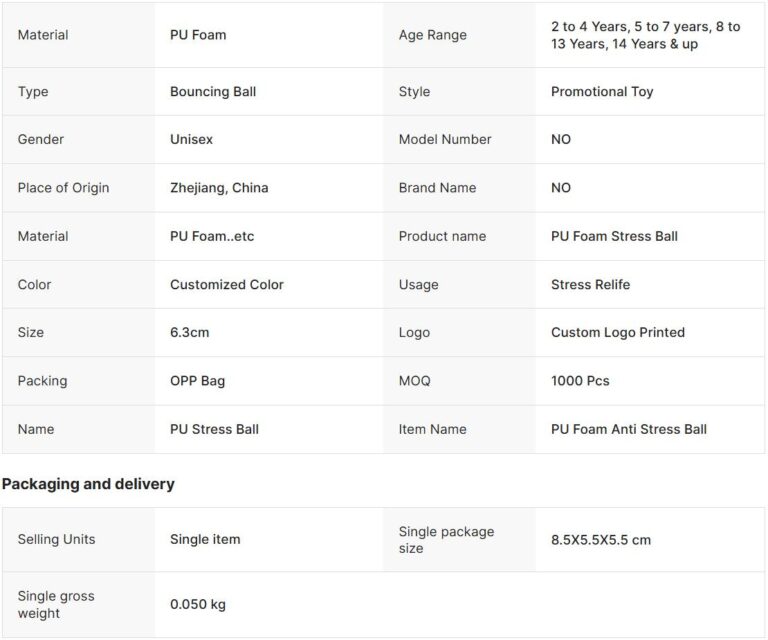Click the "Customized Color" value

227,285
